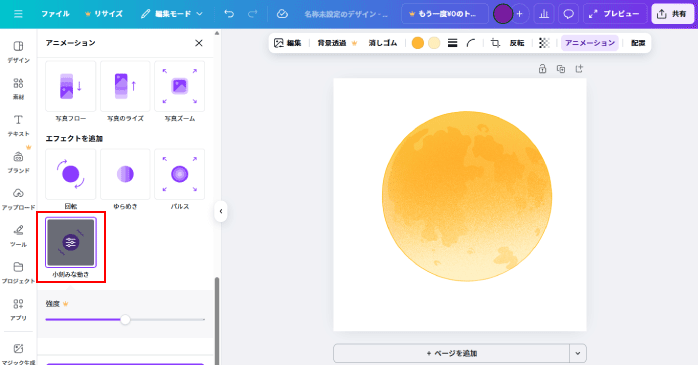Click the 配置 position button

click(x=638, y=43)
